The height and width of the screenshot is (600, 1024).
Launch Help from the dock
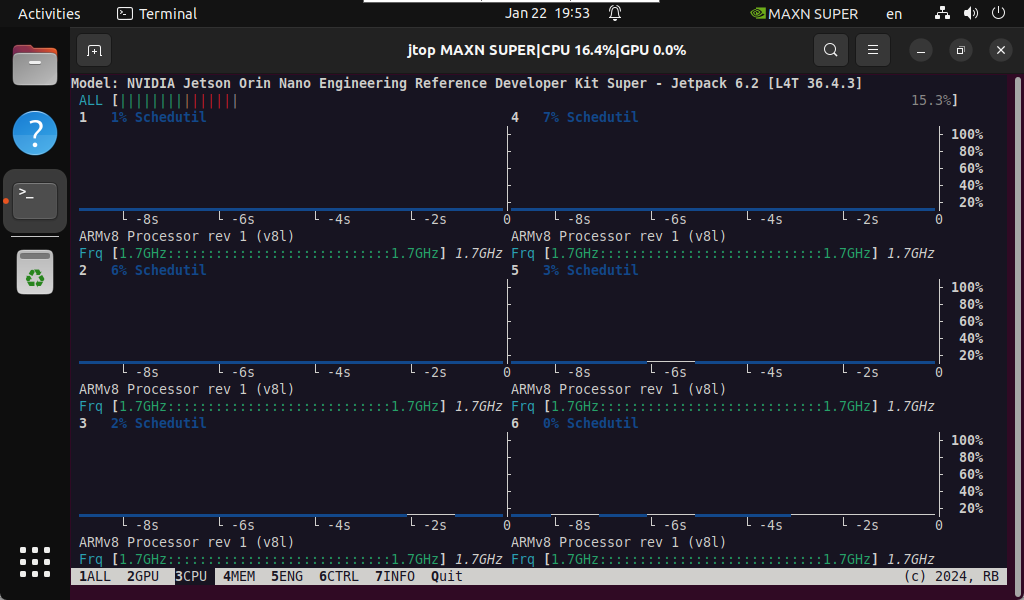[35, 132]
